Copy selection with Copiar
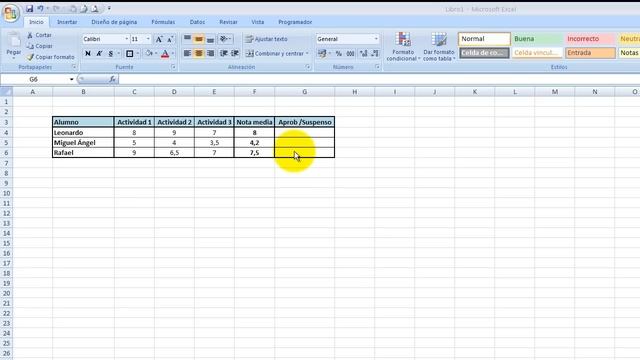640x360 pixels. tap(40, 46)
